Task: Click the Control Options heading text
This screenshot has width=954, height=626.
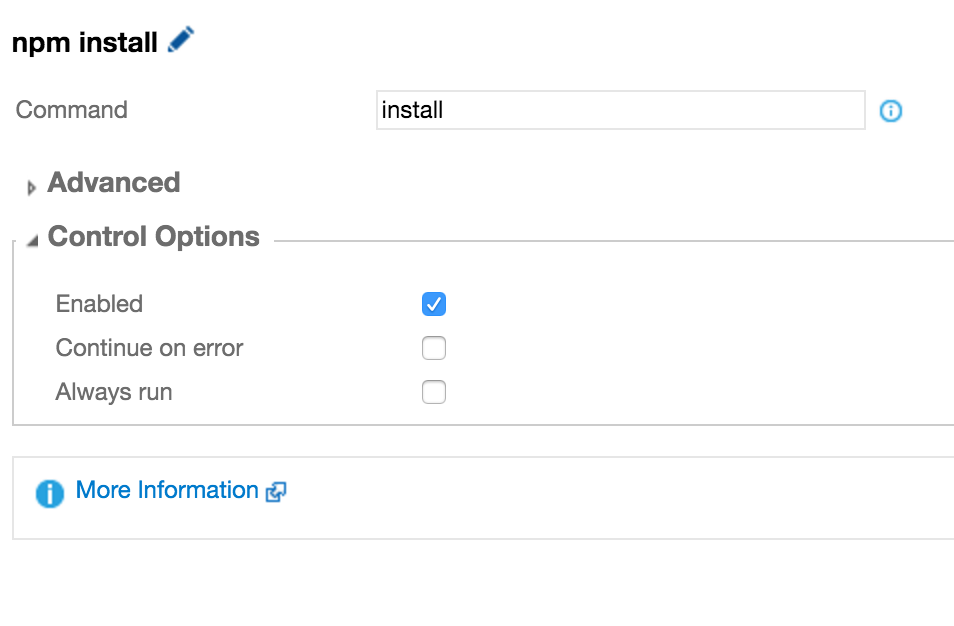Action: point(153,237)
